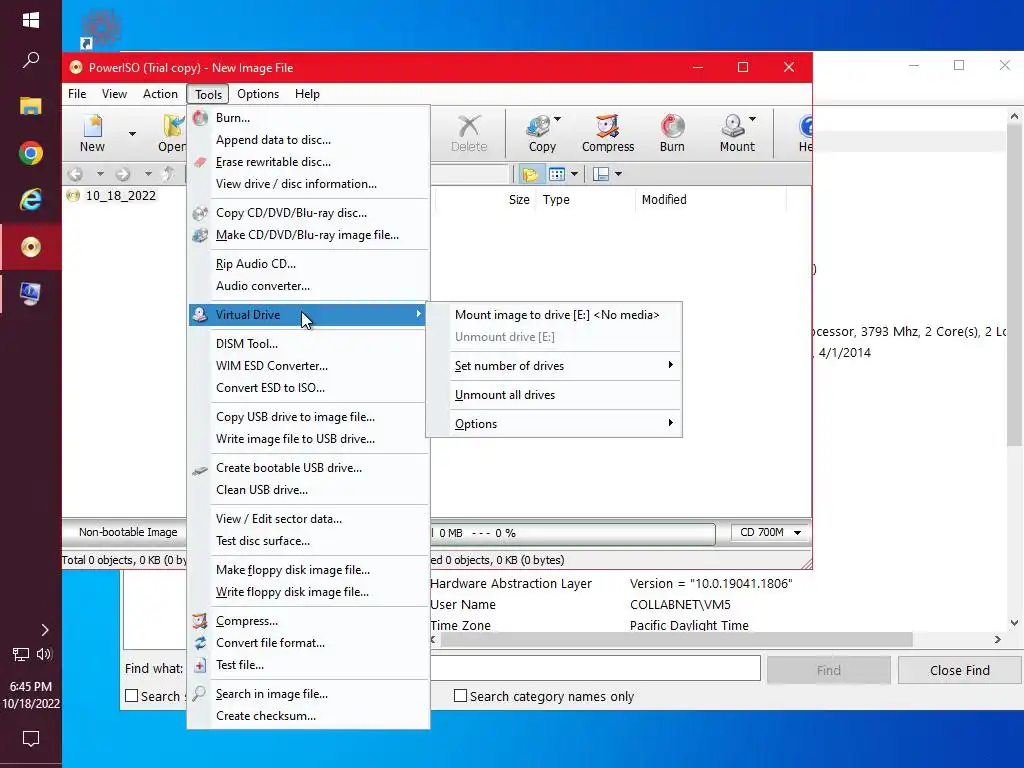The height and width of the screenshot is (768, 1024).
Task: Choose Erase rewritable disc...
Action: click(308, 162)
